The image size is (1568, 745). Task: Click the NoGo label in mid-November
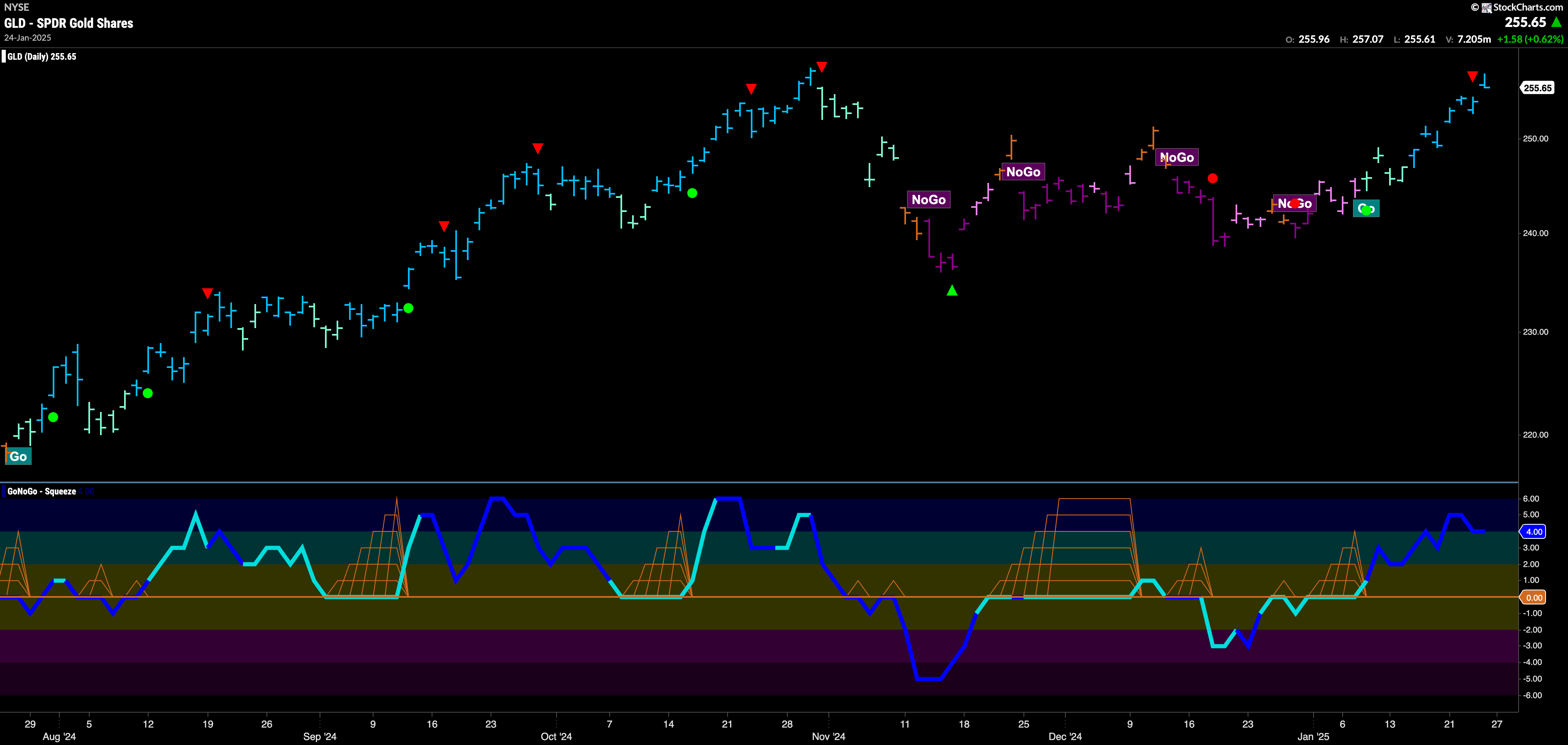(x=928, y=200)
